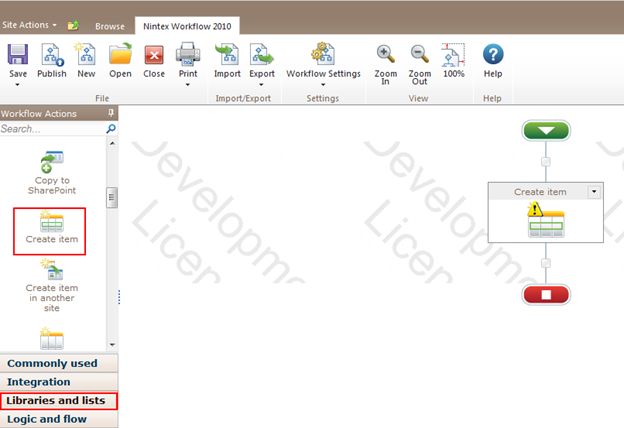Open the Create item action dropdown on canvas
Viewport: 624px width, 428px height.
(x=594, y=192)
